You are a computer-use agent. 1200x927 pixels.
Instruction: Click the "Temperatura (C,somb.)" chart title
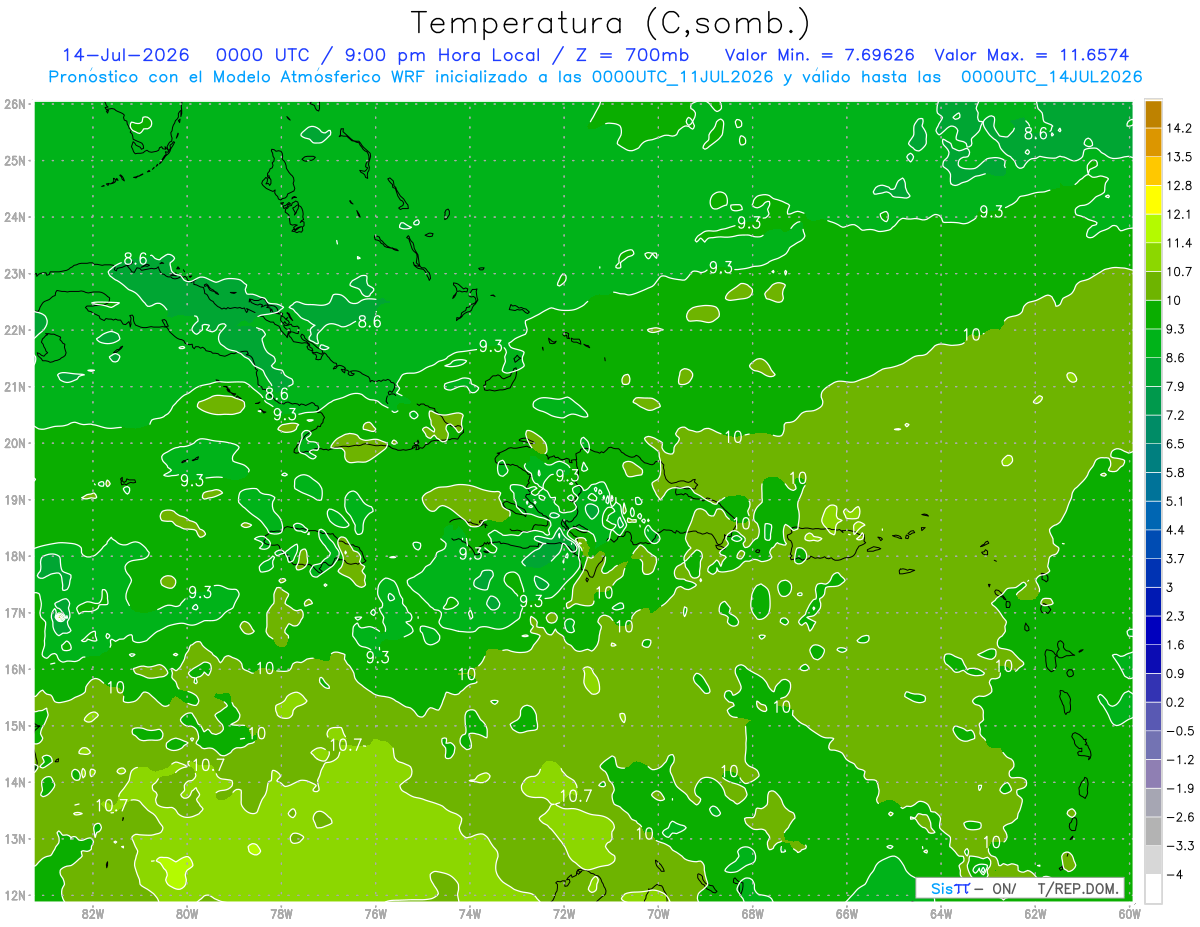(x=611, y=23)
